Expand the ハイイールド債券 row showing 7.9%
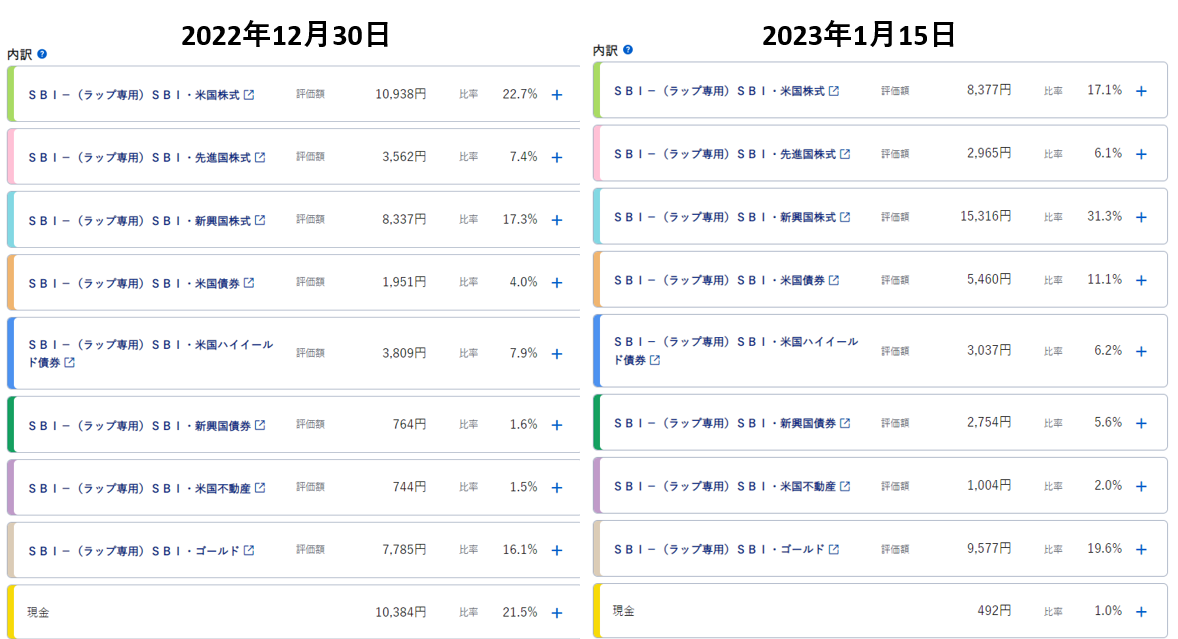The height and width of the screenshot is (639, 1178). click(557, 354)
